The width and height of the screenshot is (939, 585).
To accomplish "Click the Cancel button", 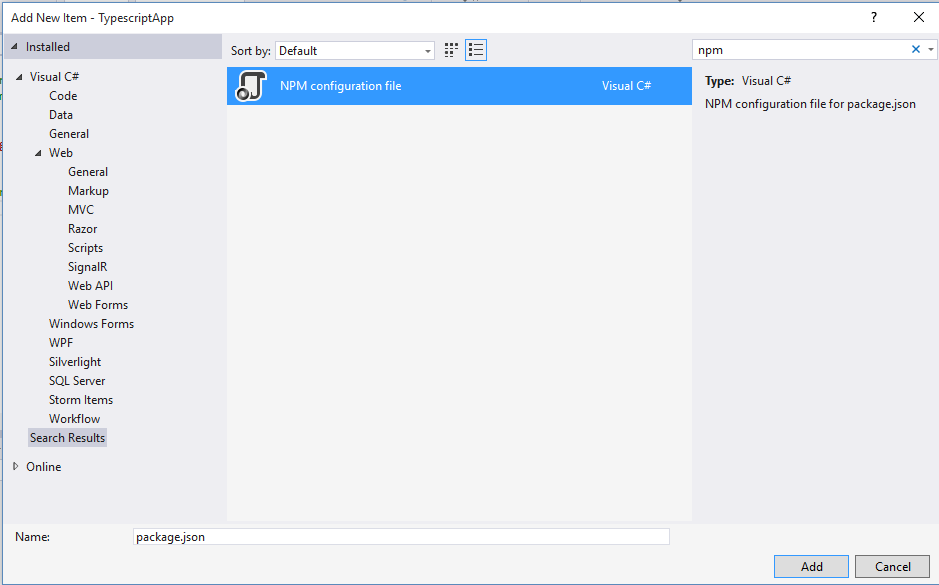I will point(892,566).
